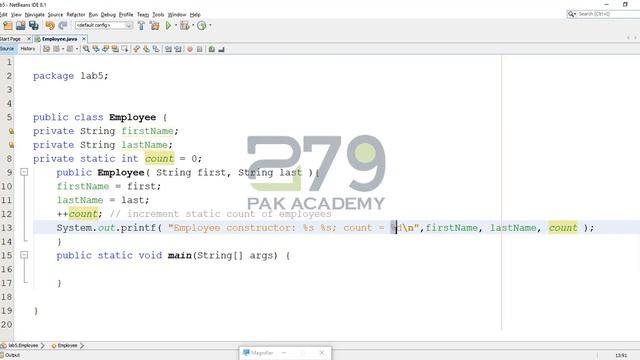Screen dimensions: 640x360
Task: Click the Save All toolbar icon
Action: point(34,25)
